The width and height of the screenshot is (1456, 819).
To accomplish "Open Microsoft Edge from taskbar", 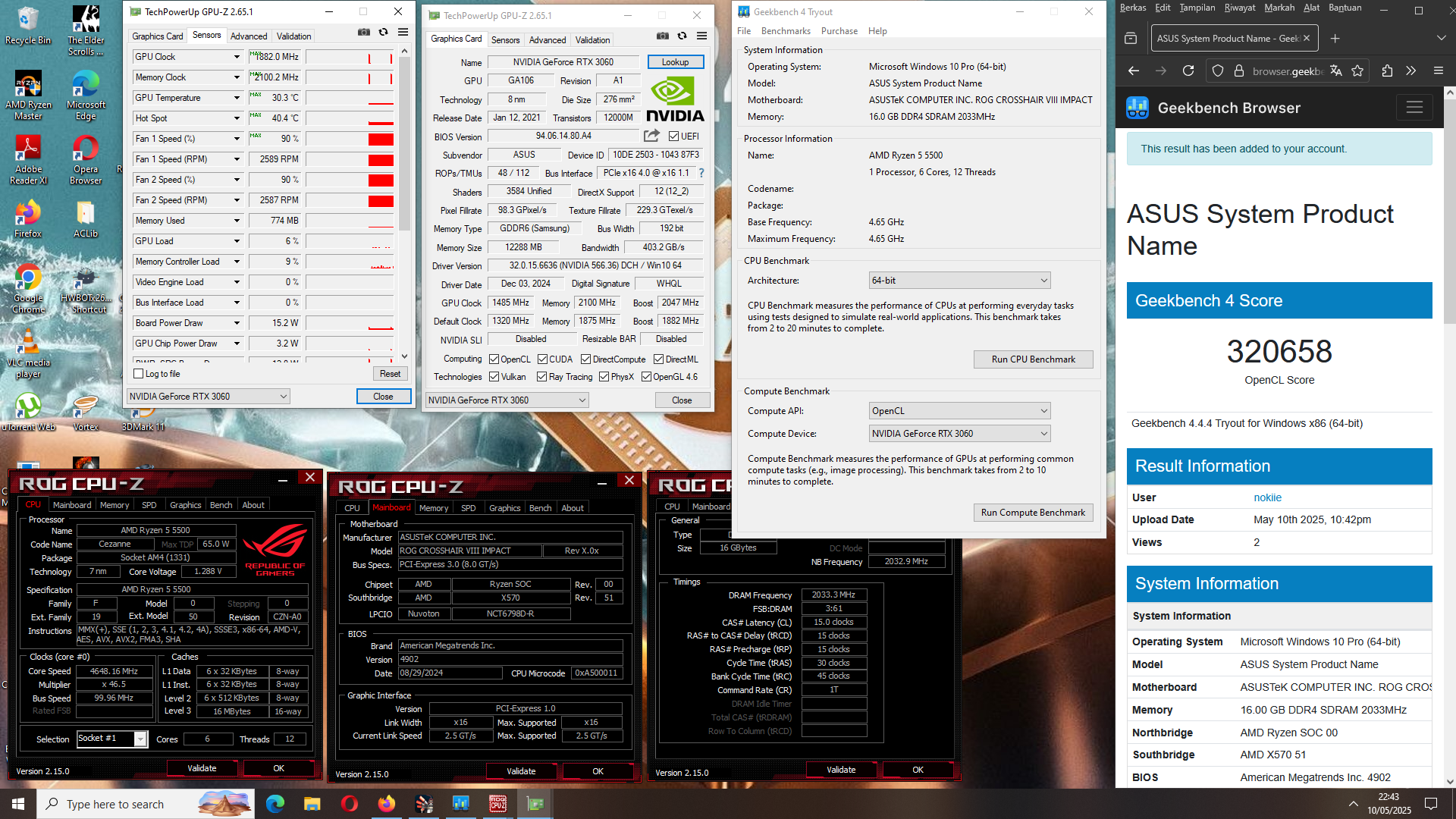I will (x=275, y=804).
